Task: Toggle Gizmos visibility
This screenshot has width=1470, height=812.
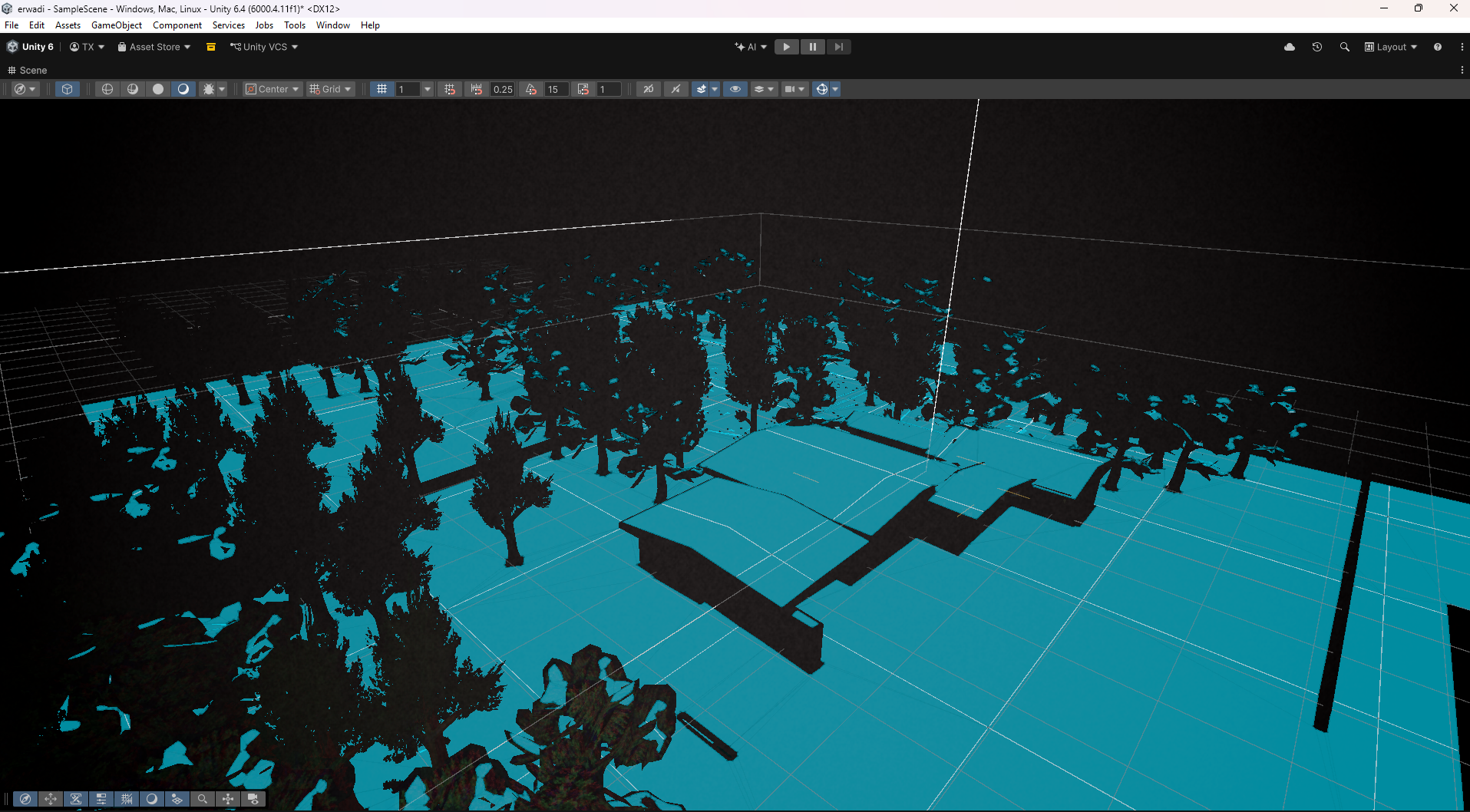Action: [x=821, y=89]
